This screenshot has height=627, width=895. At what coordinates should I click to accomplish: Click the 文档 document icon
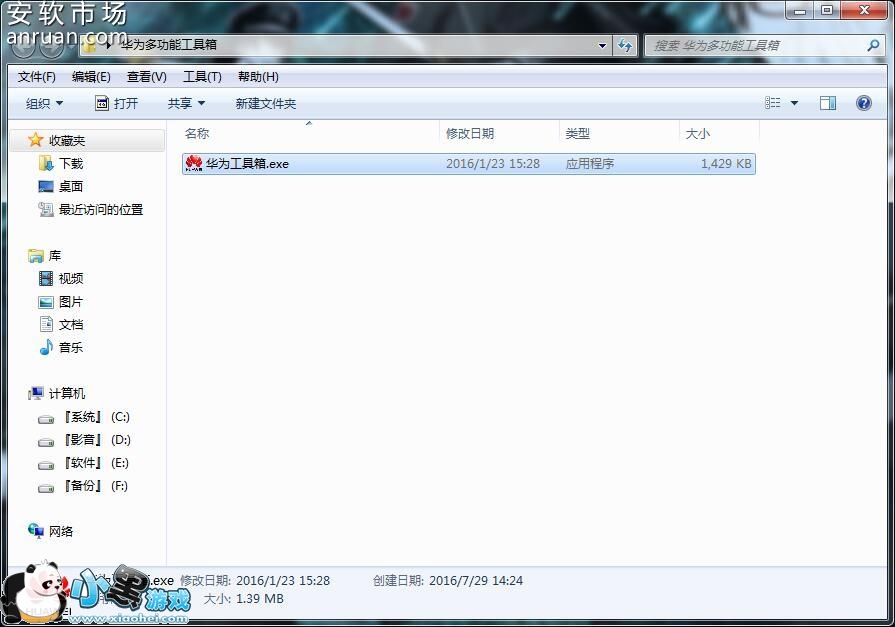pos(46,324)
